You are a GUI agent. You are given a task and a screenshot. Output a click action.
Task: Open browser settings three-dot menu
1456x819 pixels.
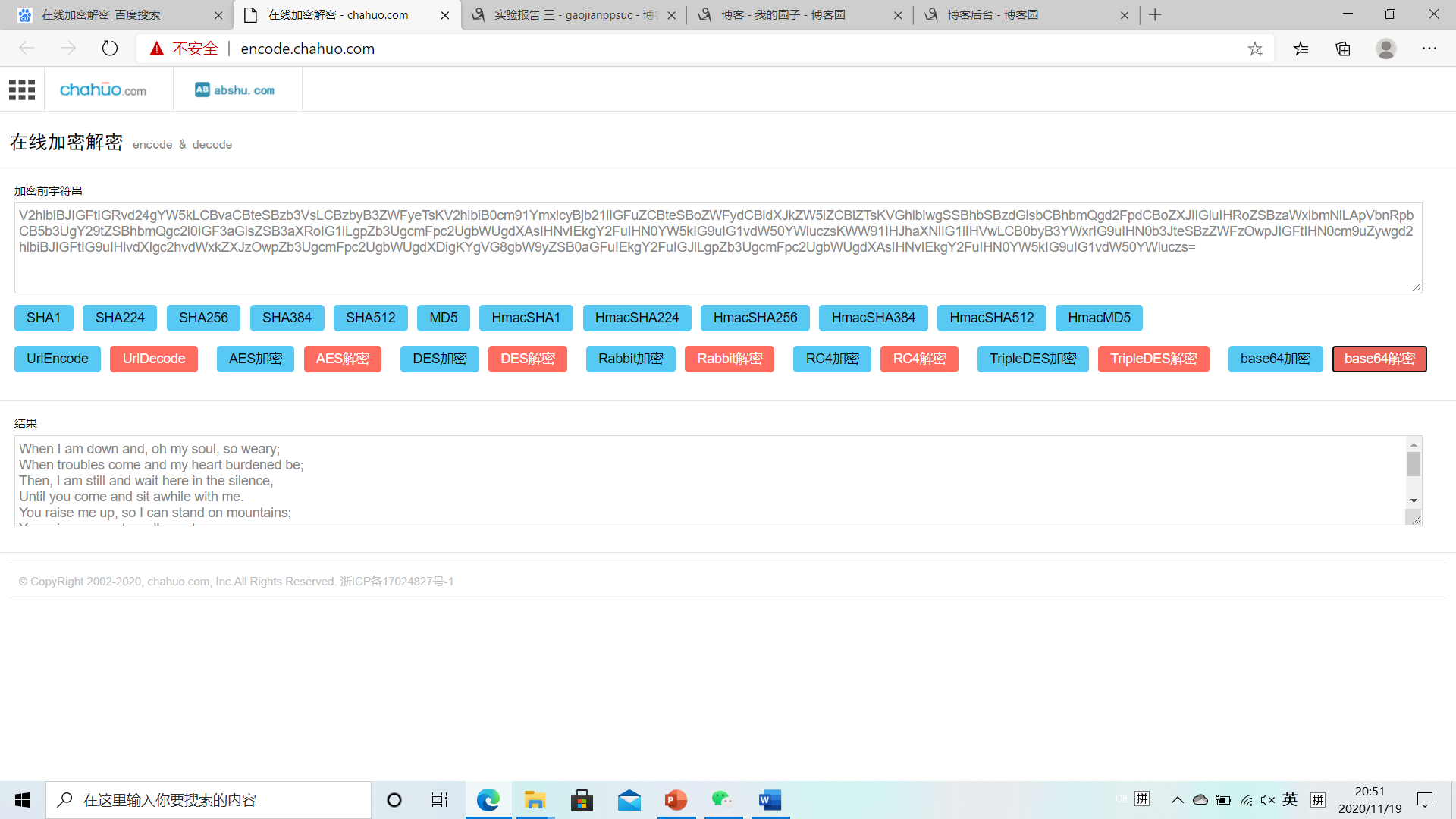coord(1429,49)
